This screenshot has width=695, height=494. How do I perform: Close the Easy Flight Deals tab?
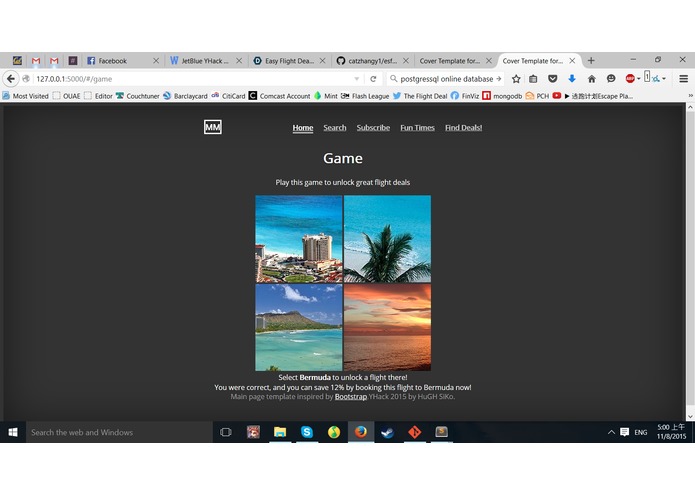(322, 61)
